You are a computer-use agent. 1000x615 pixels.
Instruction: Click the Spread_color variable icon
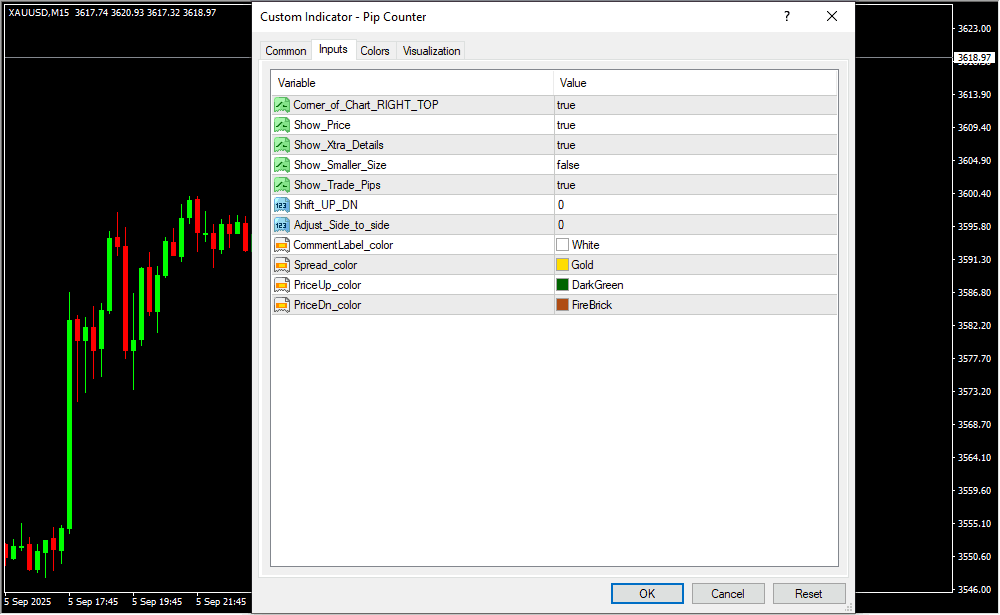click(281, 265)
